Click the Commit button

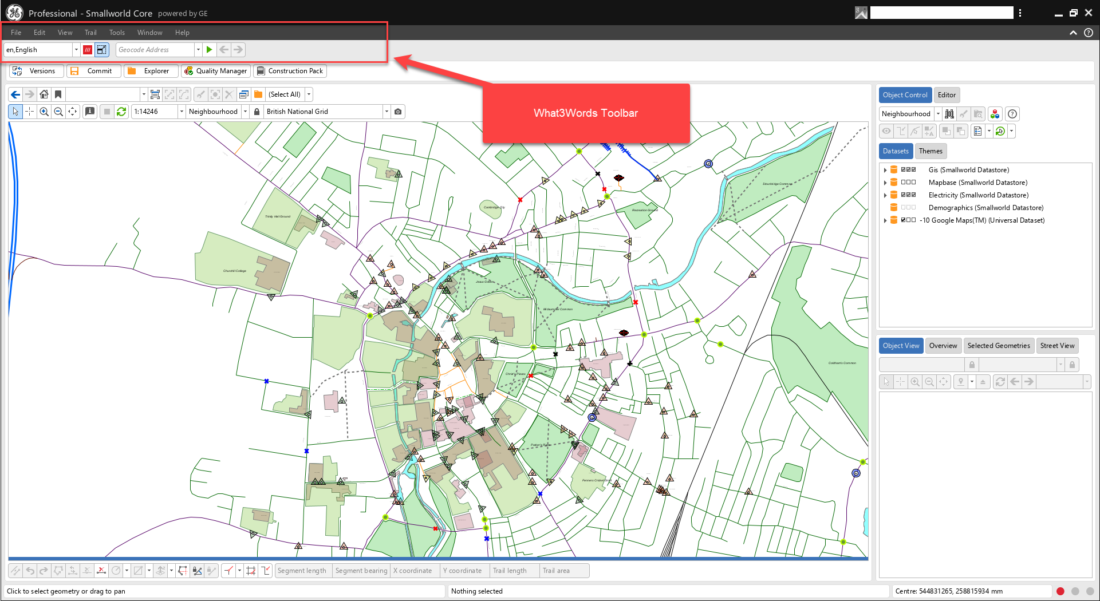pyautogui.click(x=93, y=71)
